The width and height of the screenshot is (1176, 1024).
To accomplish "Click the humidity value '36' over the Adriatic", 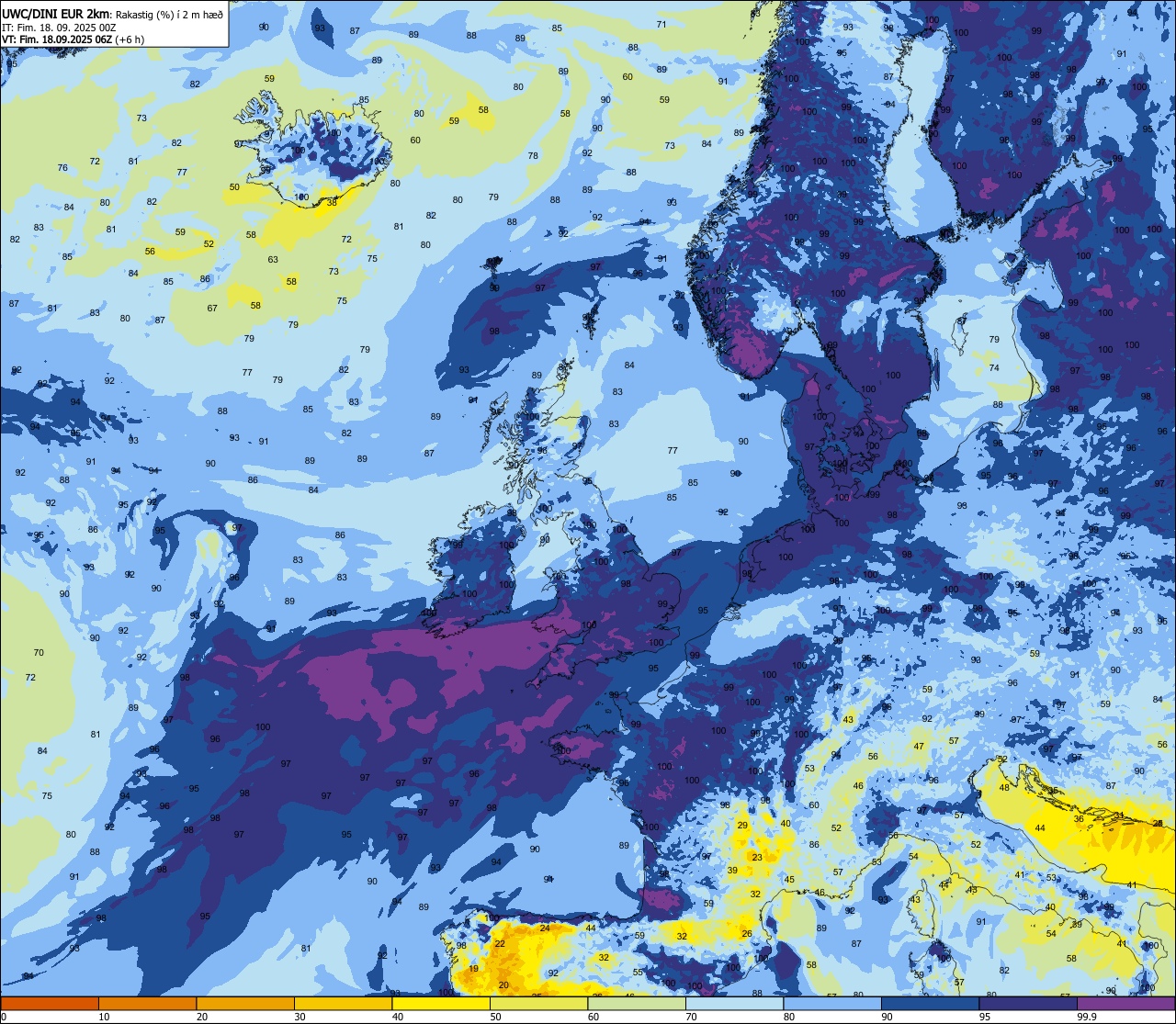I will pyautogui.click(x=1079, y=818).
